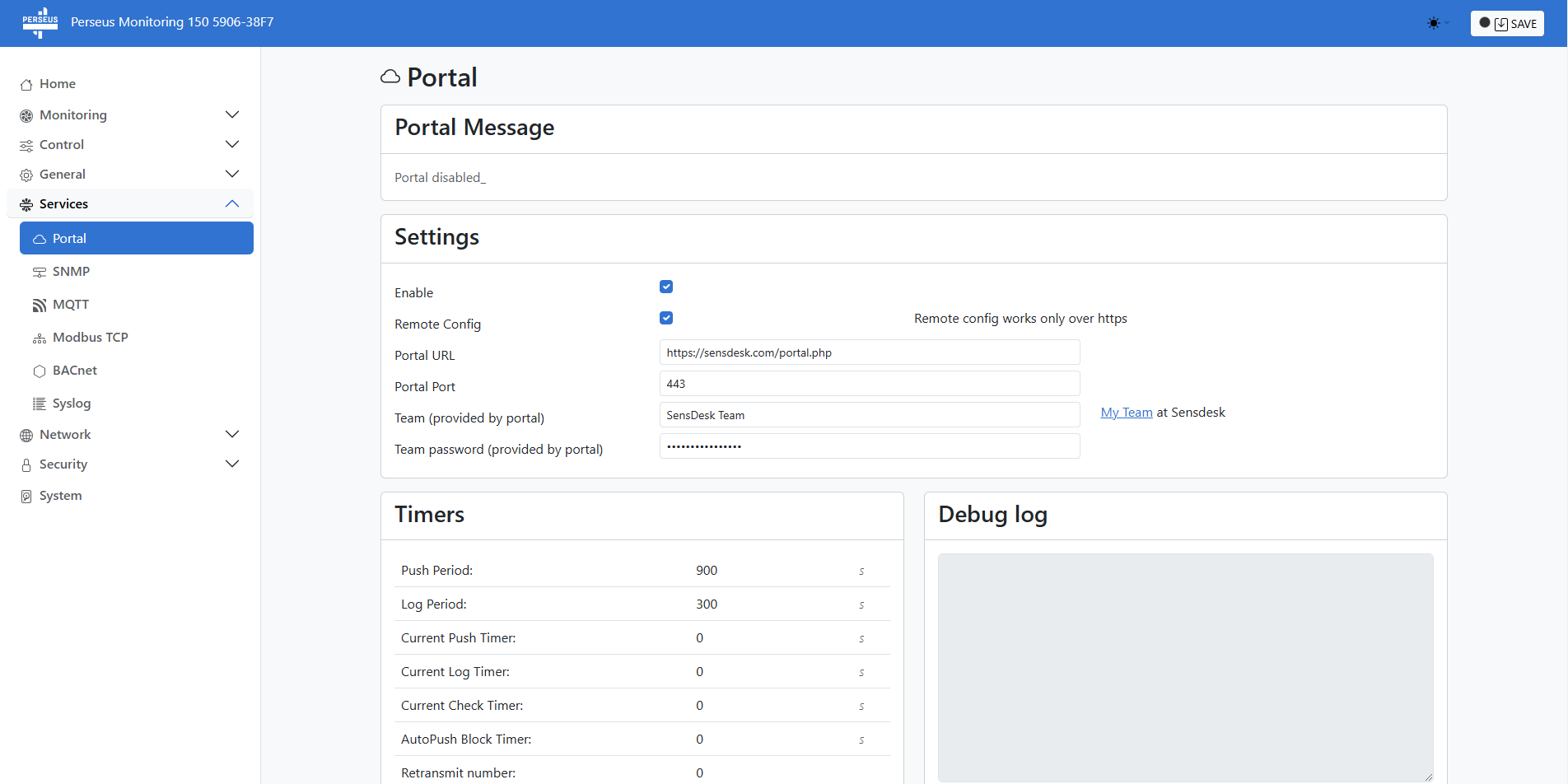Uncheck the Enable portal checkbox
The height and width of the screenshot is (784, 1568).
pos(666,287)
